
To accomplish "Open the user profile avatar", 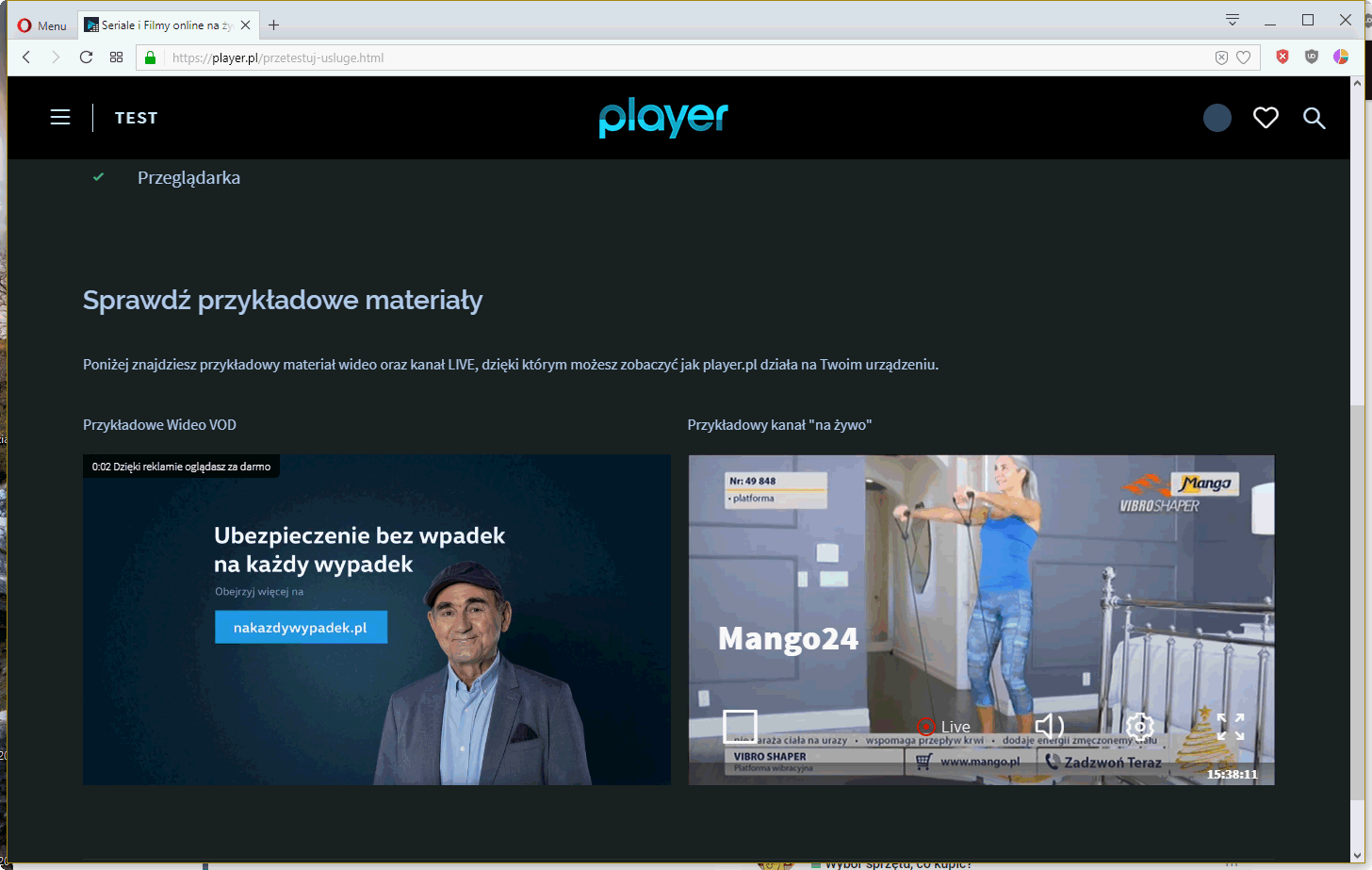I will click(x=1217, y=118).
